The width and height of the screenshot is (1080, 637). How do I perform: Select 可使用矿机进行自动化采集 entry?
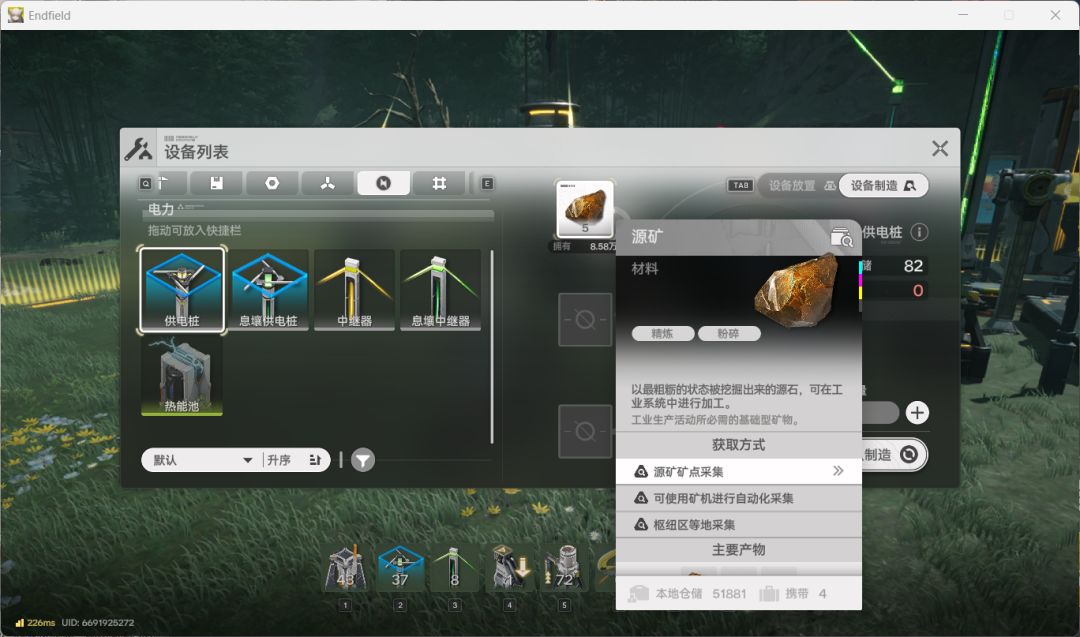point(738,499)
